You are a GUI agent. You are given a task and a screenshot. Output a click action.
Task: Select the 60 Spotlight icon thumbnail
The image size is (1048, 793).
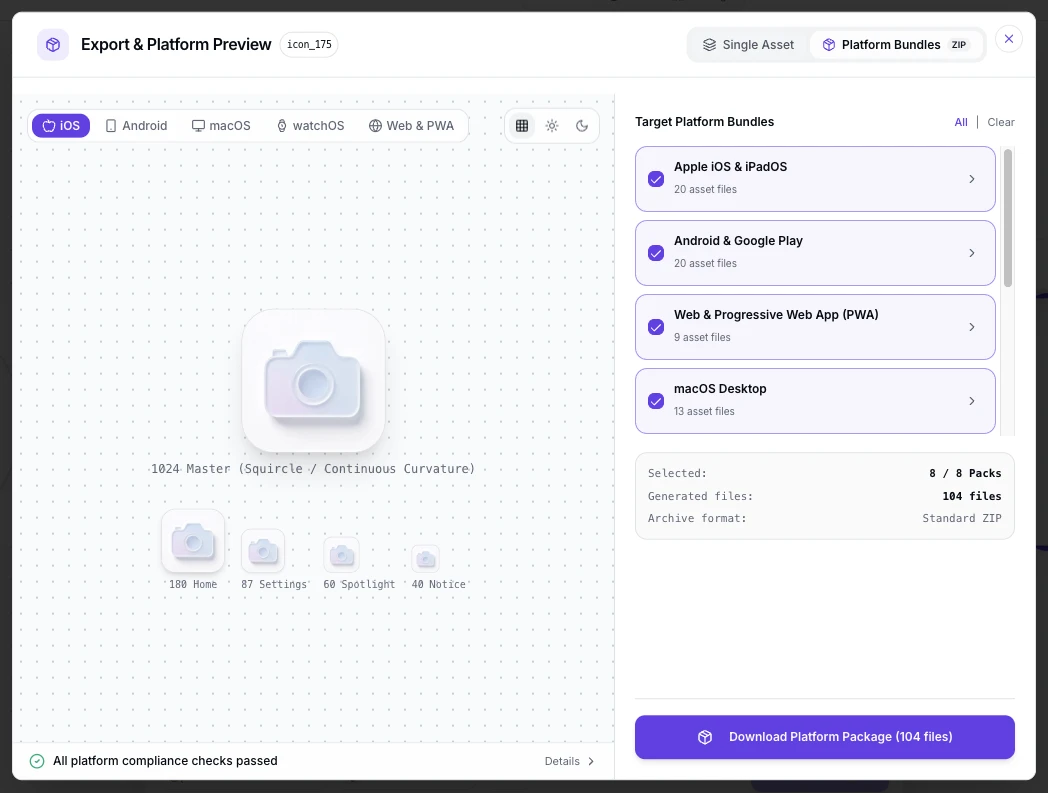click(x=342, y=555)
